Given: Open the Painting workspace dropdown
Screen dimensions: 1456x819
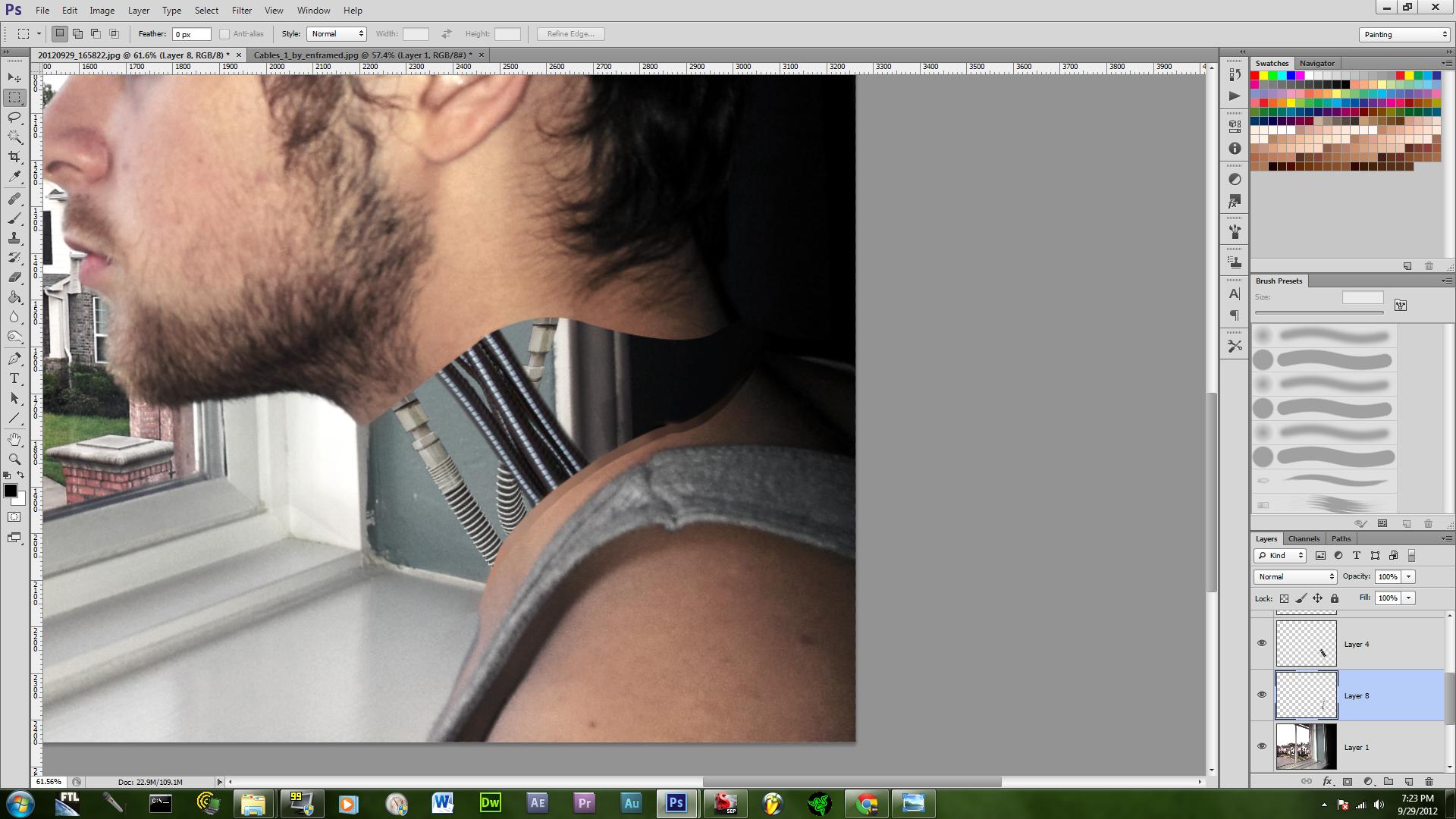Looking at the screenshot, I should [x=1404, y=35].
